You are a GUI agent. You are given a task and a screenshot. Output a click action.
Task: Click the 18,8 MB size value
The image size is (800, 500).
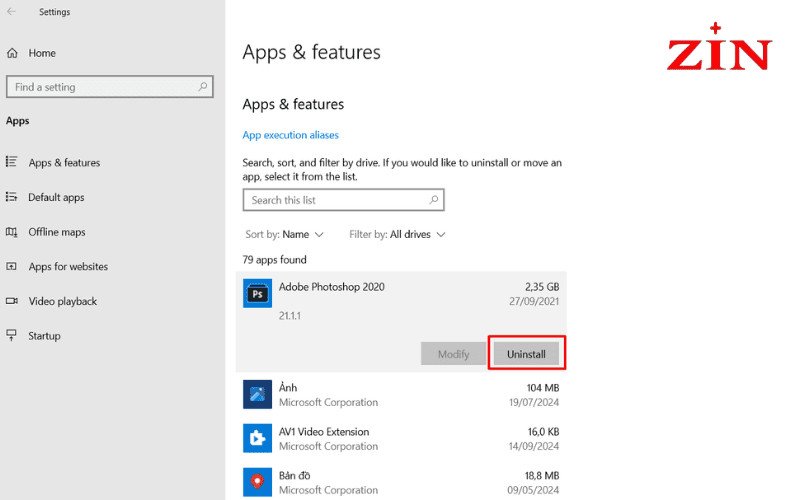(x=542, y=476)
